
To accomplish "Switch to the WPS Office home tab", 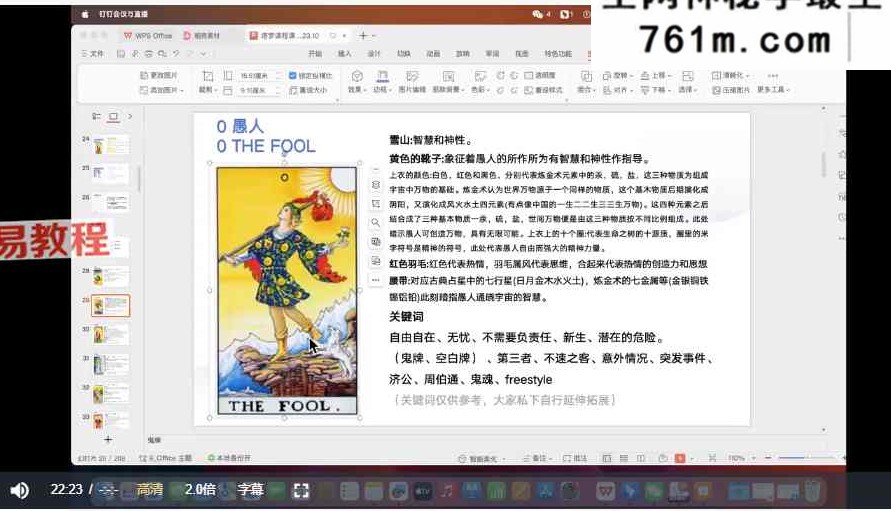I will pos(148,35).
